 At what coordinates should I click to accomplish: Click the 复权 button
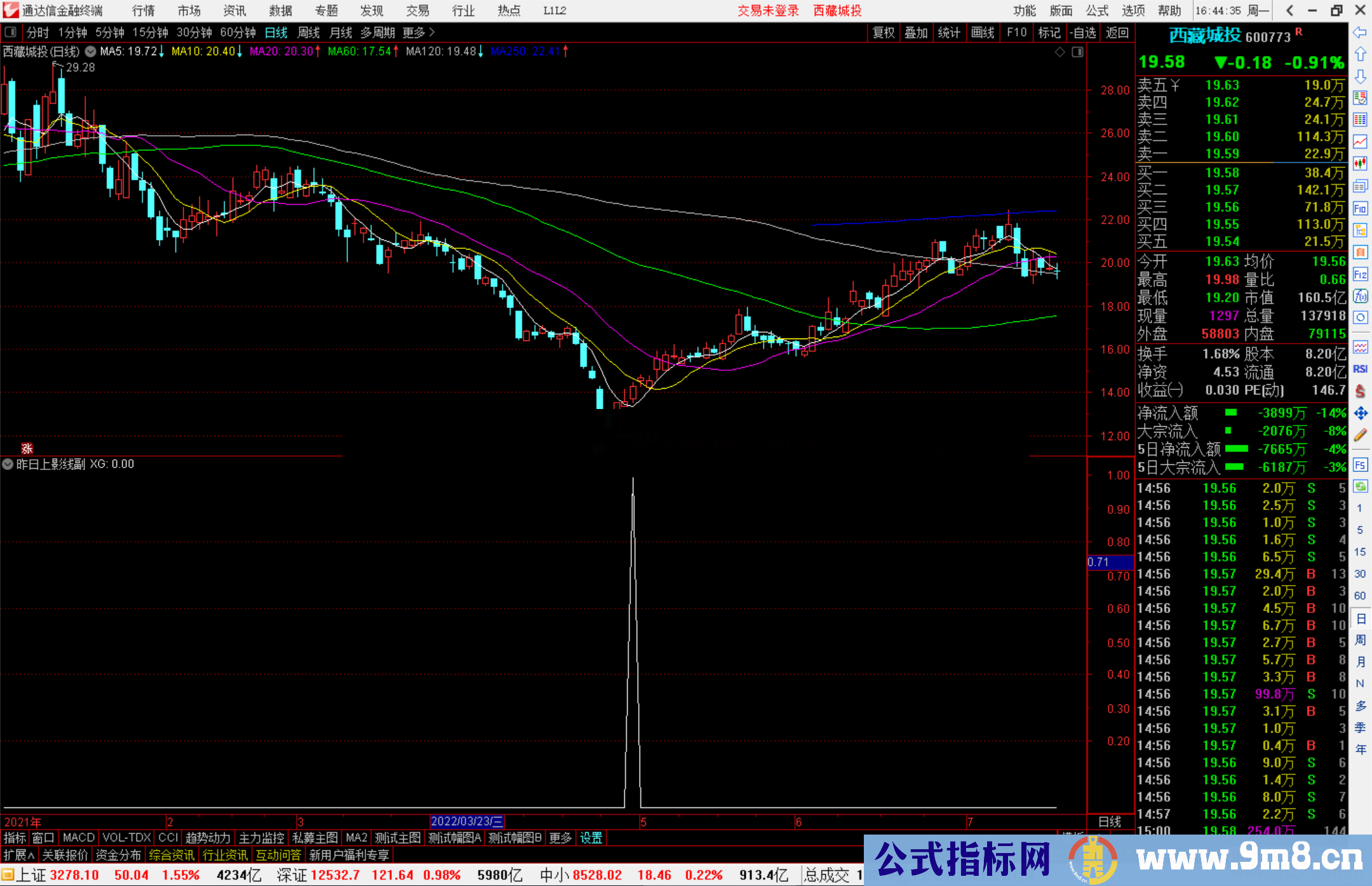pos(884,32)
